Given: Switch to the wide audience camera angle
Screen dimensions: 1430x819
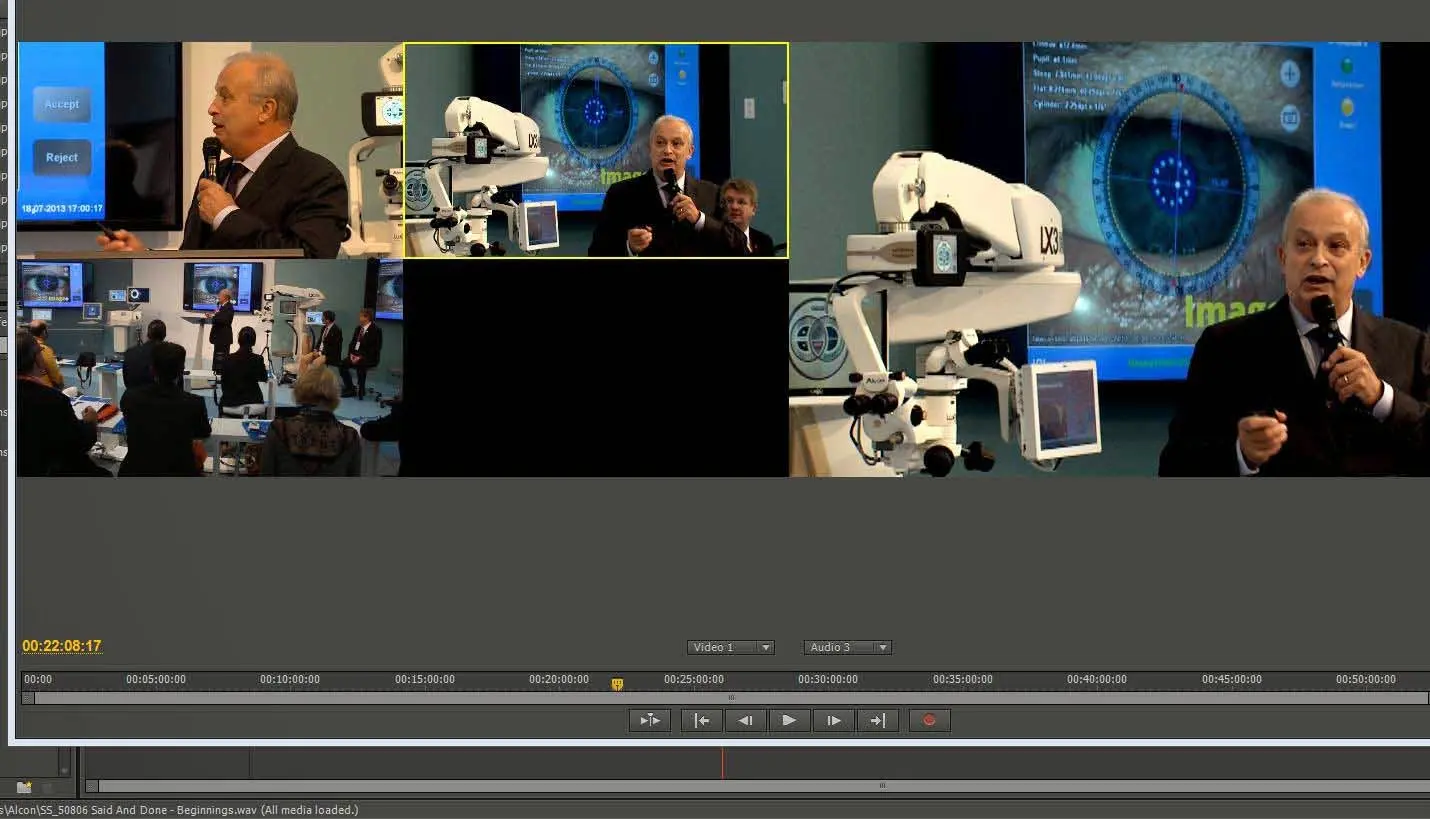Looking at the screenshot, I should point(209,368).
